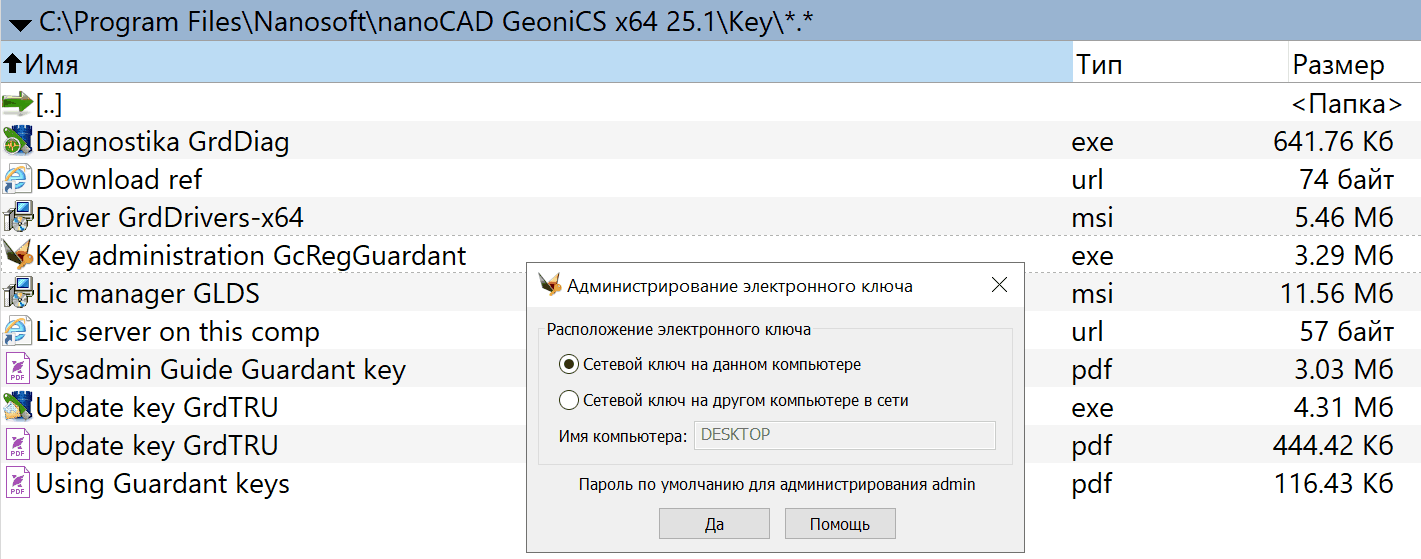Select network key on this computer option
The height and width of the screenshot is (559, 1421).
point(569,365)
